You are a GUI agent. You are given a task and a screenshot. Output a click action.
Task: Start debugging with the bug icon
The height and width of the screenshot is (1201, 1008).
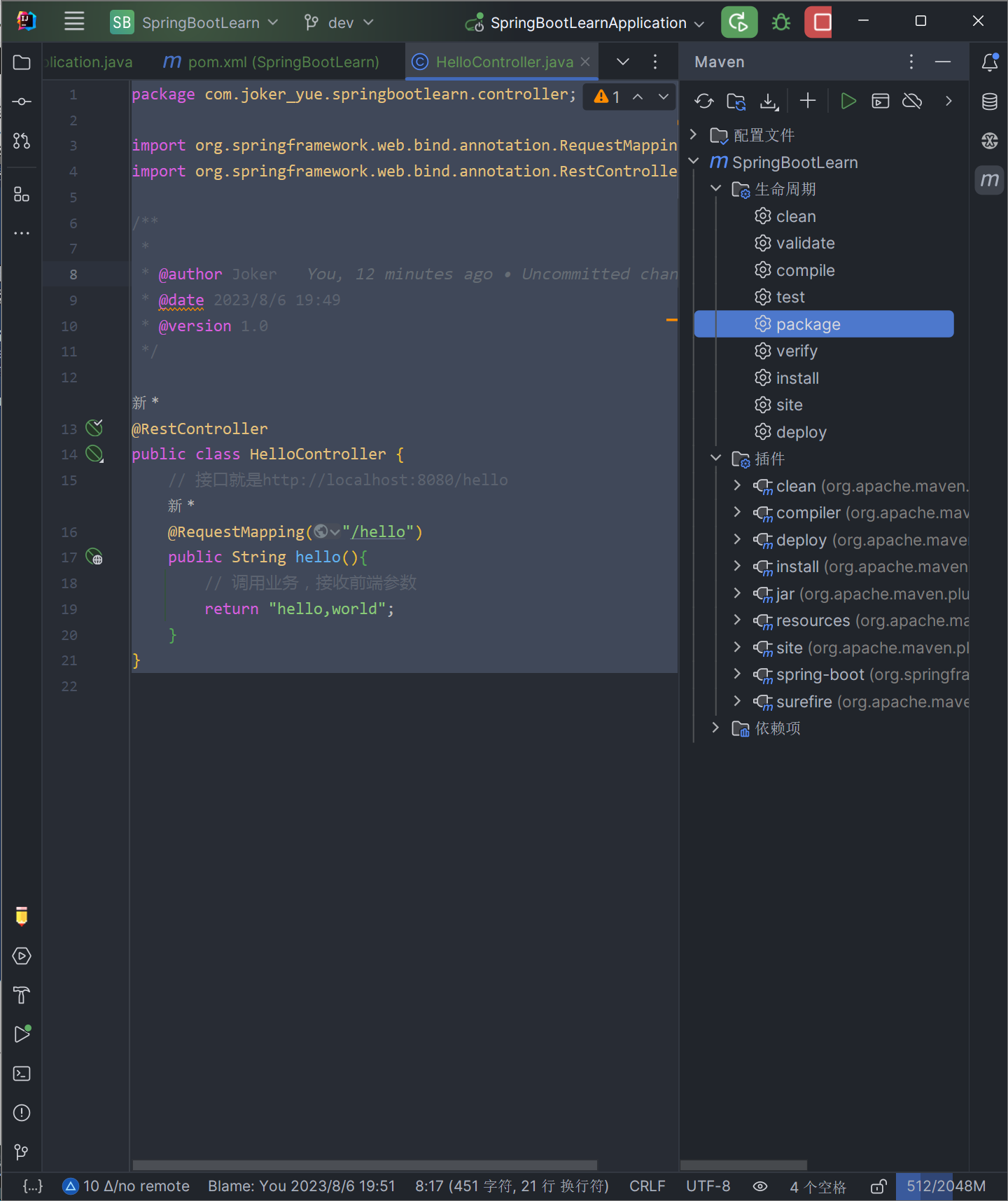781,22
